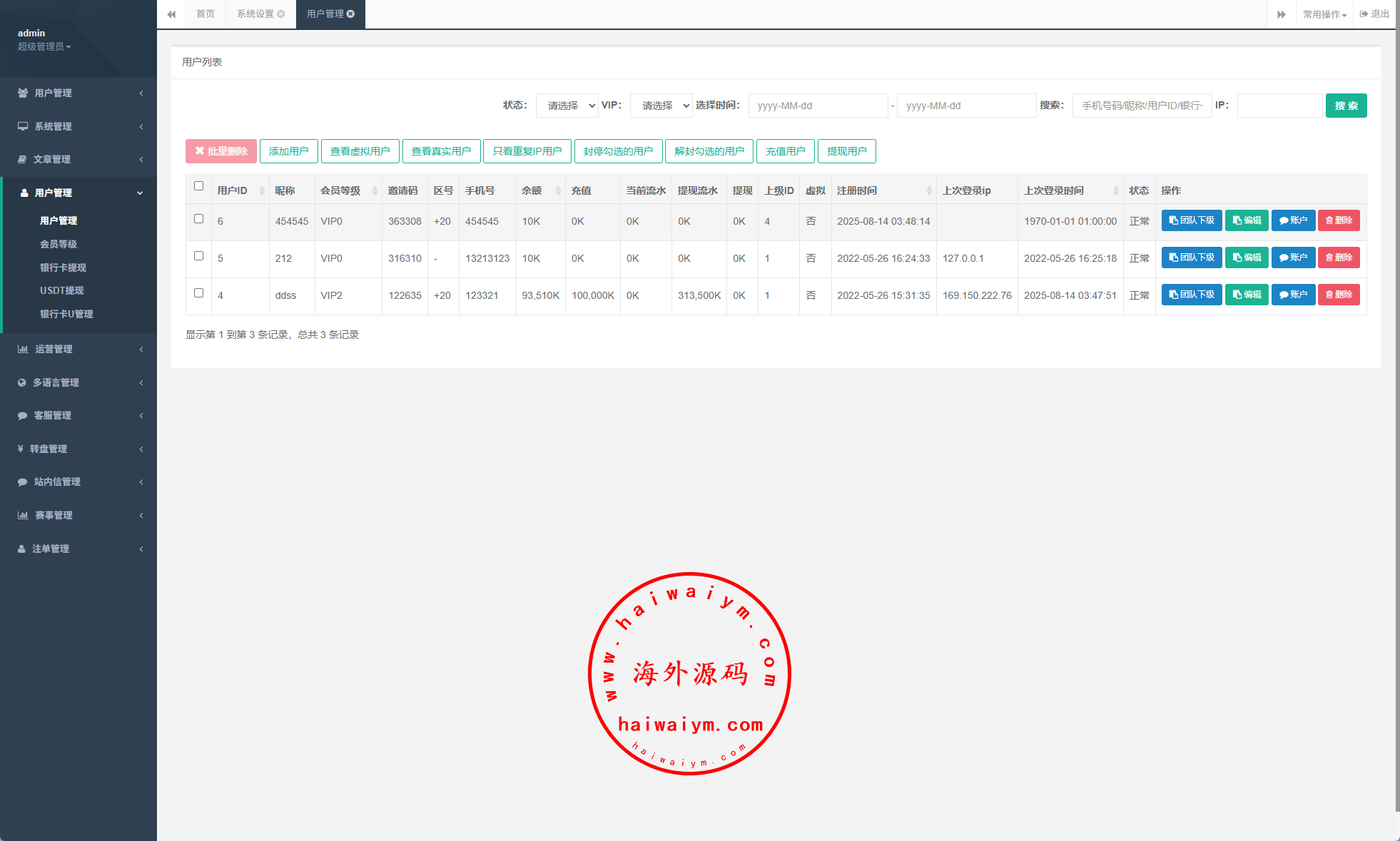
Task: Click the 添加用户 button
Action: coord(288,151)
